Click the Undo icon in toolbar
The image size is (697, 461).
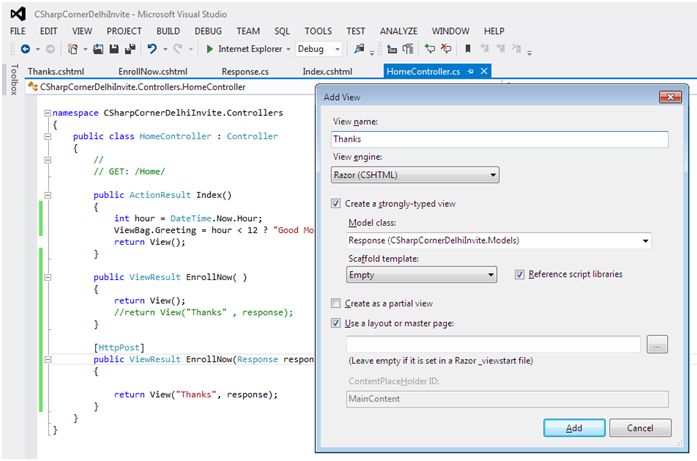click(152, 48)
